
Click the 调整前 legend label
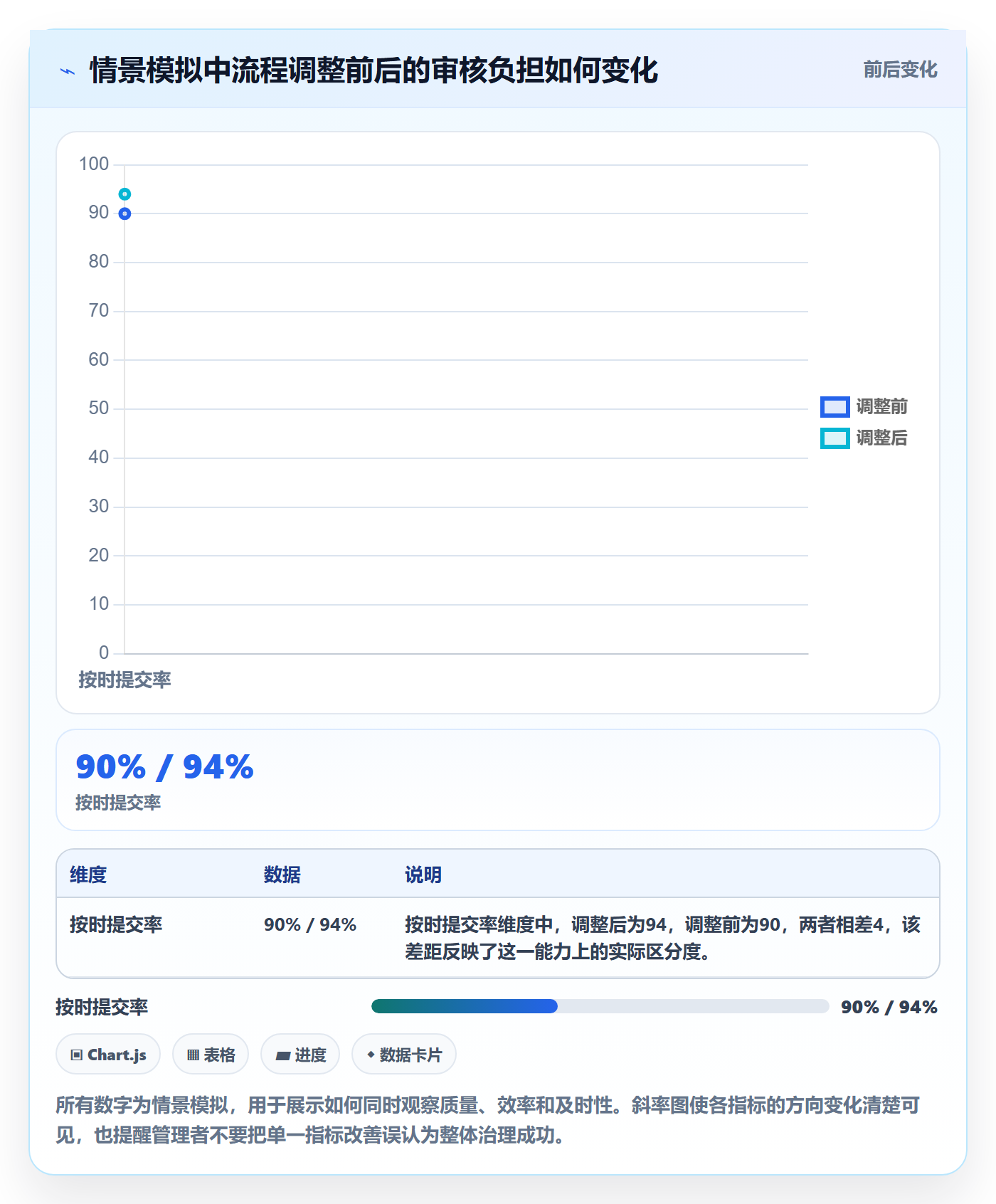point(881,407)
